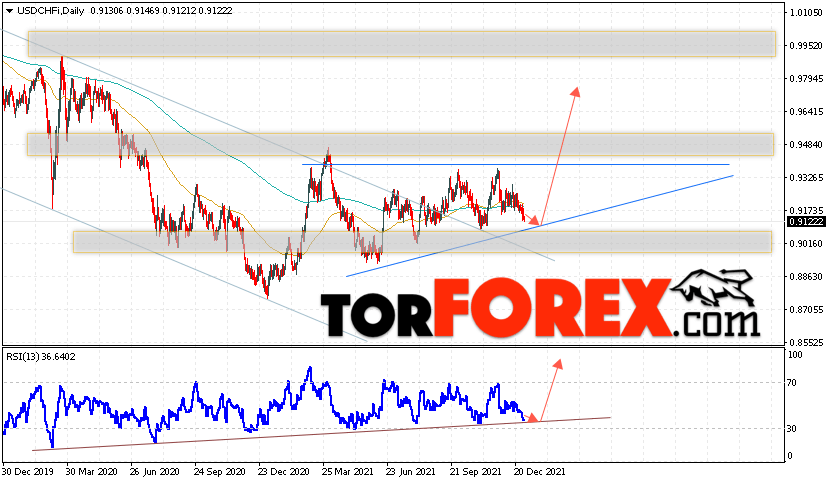
Task: Click the 26 Jun 2020 date label
Action: (x=155, y=471)
